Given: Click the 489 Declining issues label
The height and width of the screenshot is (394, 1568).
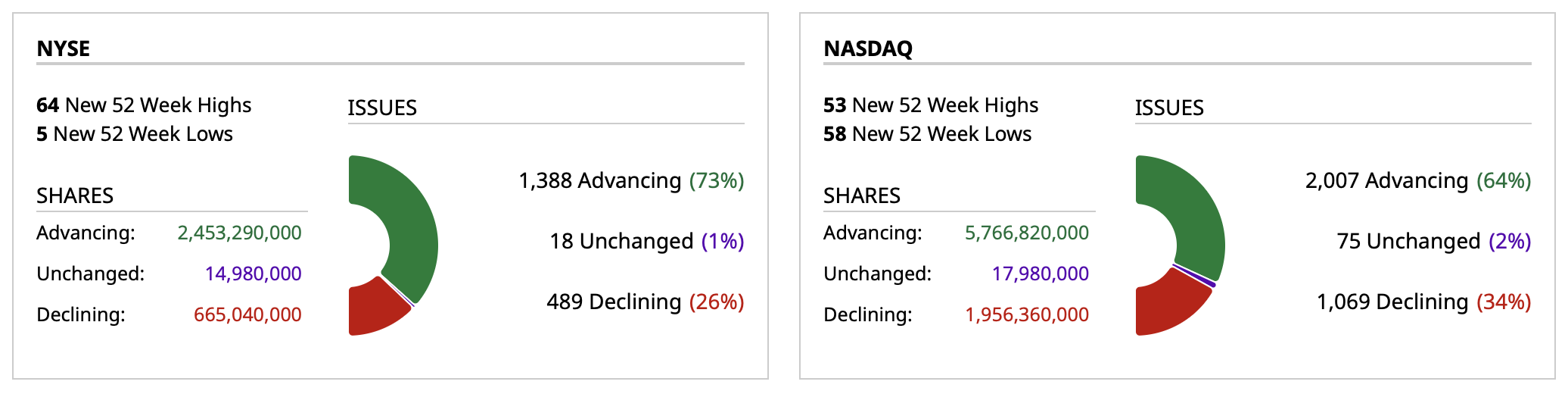Looking at the screenshot, I should click(645, 302).
